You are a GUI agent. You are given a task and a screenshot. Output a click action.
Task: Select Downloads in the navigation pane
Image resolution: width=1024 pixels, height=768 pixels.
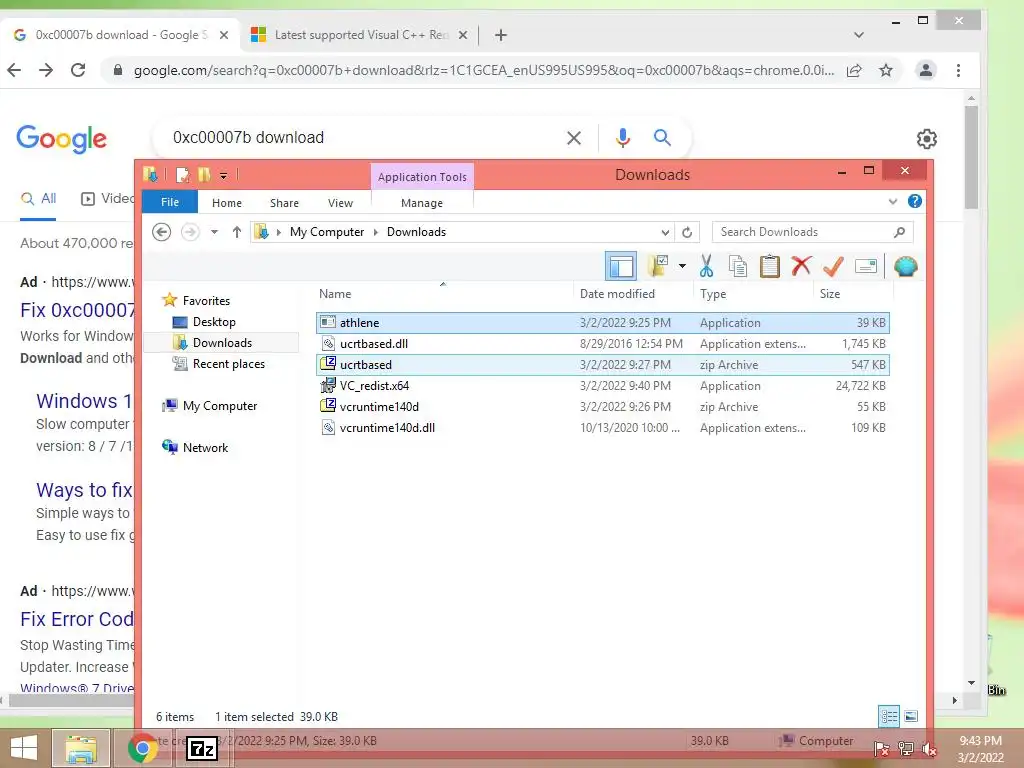point(222,343)
